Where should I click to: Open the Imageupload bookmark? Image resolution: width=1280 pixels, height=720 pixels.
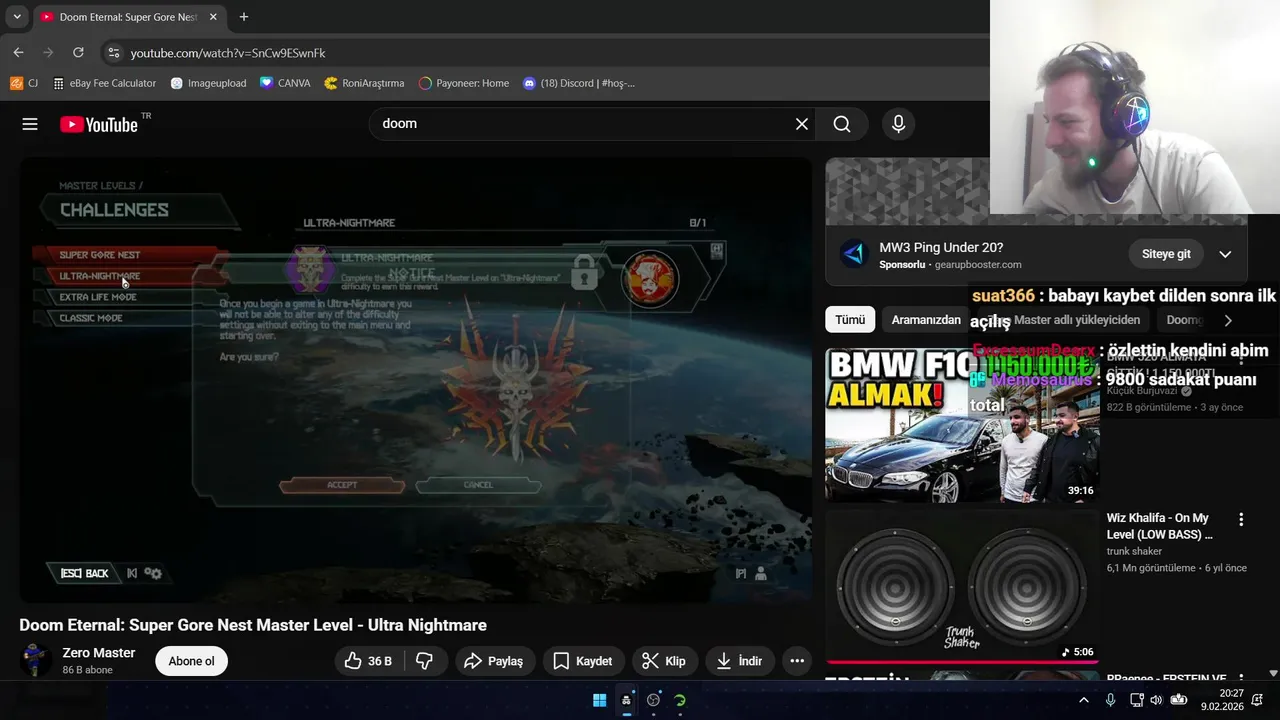(x=208, y=83)
